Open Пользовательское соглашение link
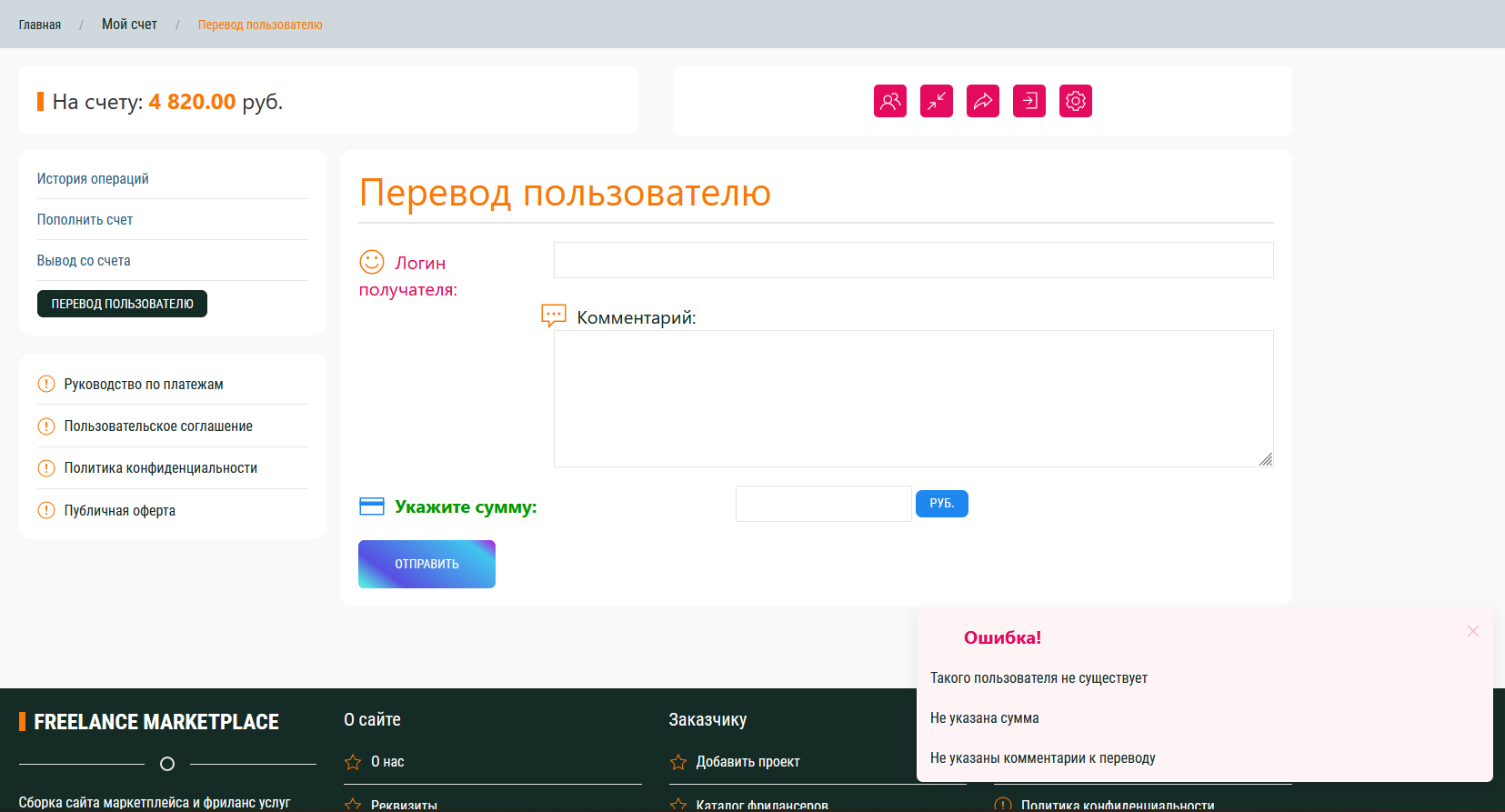The image size is (1505, 812). click(158, 426)
